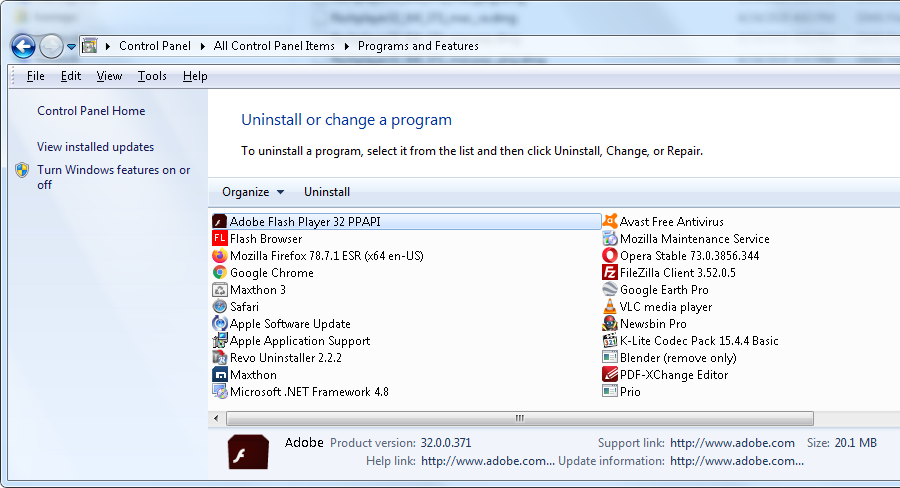Click the horizontal scrollbar thumb
Viewport: 900px width, 488px height.
(x=520, y=418)
